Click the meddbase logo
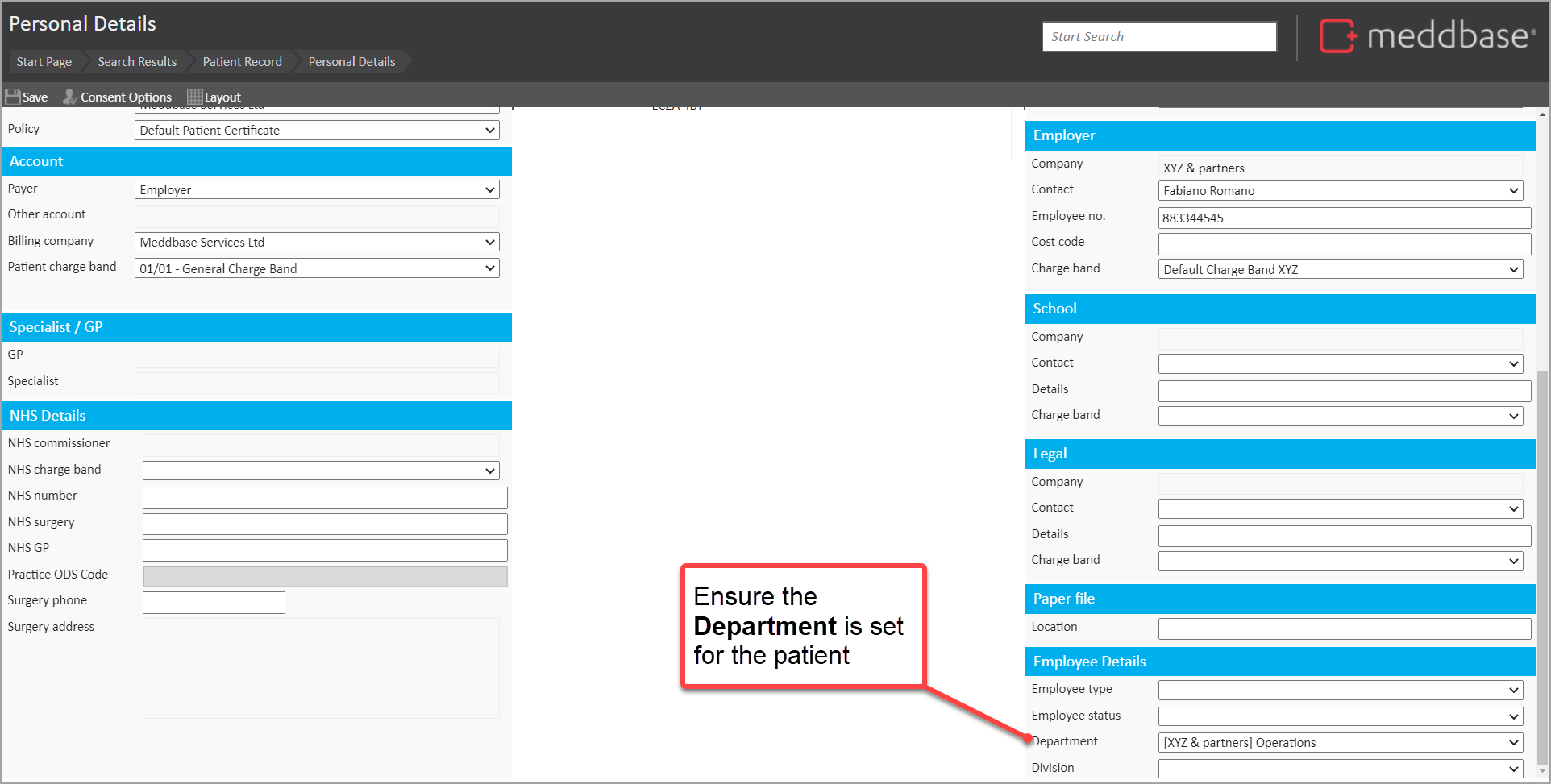The image size is (1551, 784). (x=1427, y=36)
